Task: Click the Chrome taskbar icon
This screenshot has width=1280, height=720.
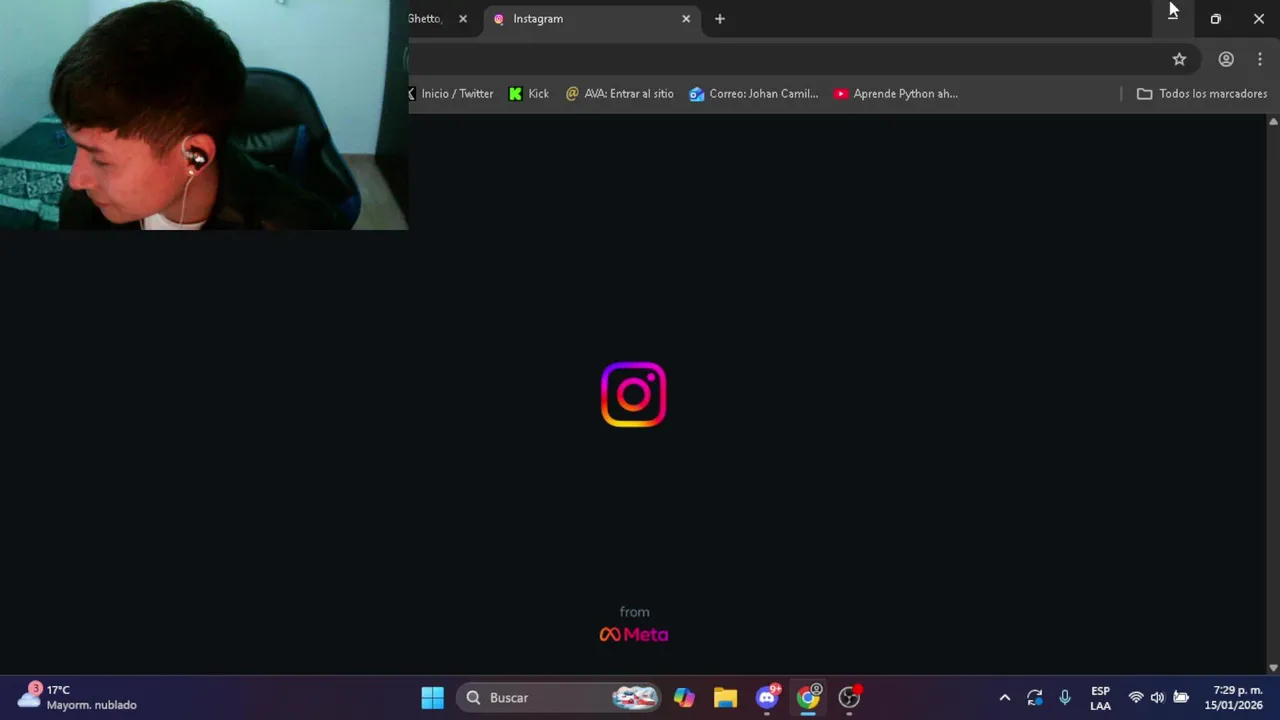Action: click(808, 698)
